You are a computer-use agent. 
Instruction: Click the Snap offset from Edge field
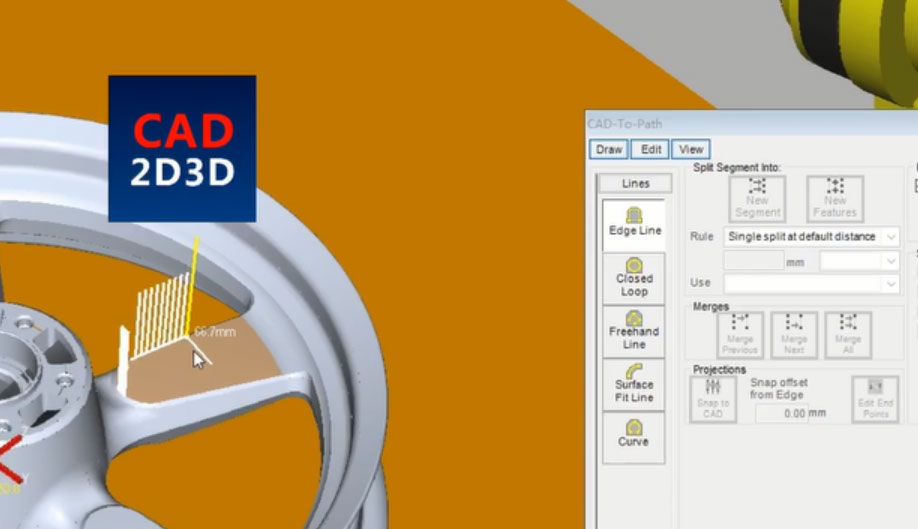782,413
